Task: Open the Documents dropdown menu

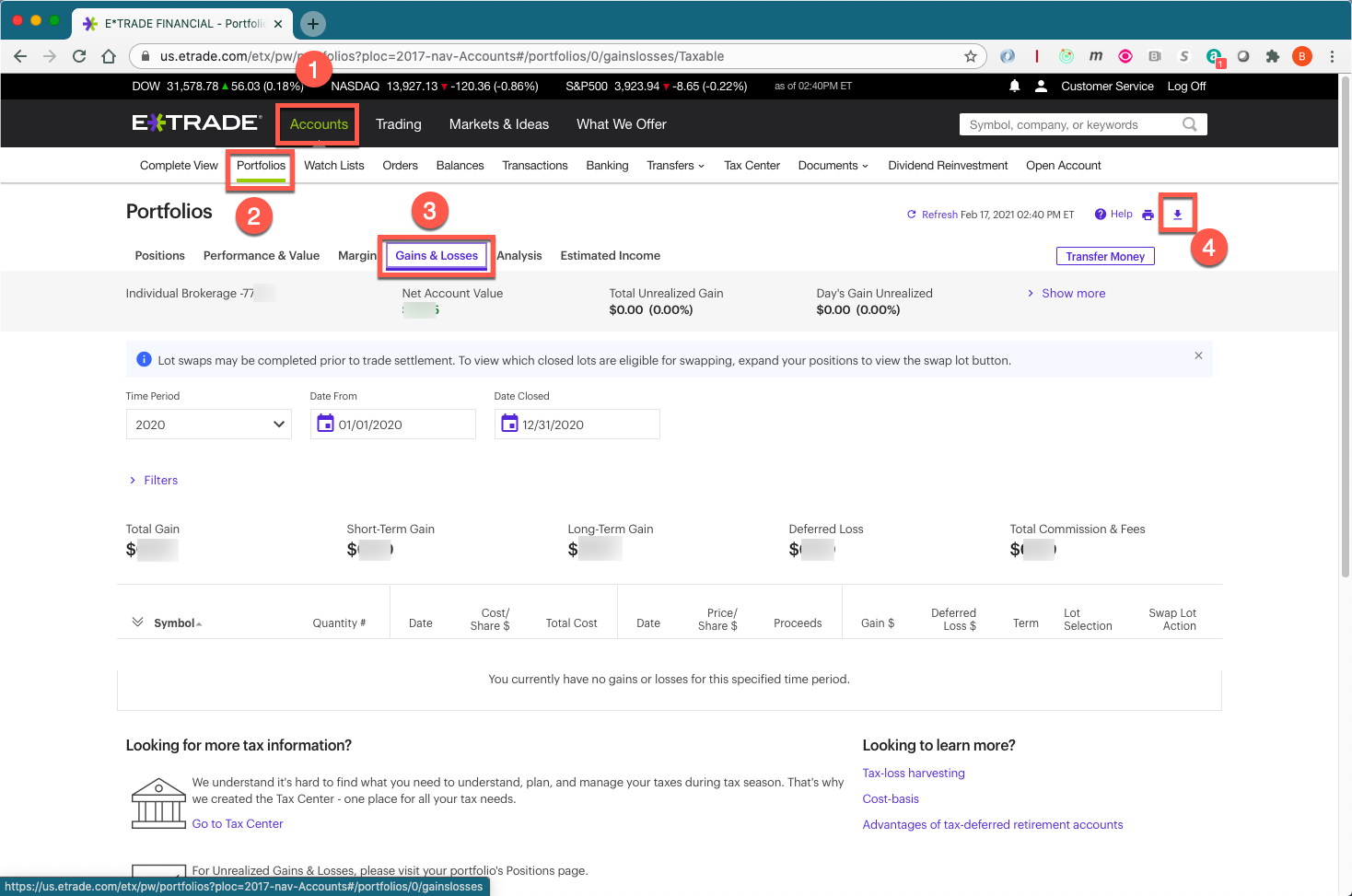Action: 833,166
